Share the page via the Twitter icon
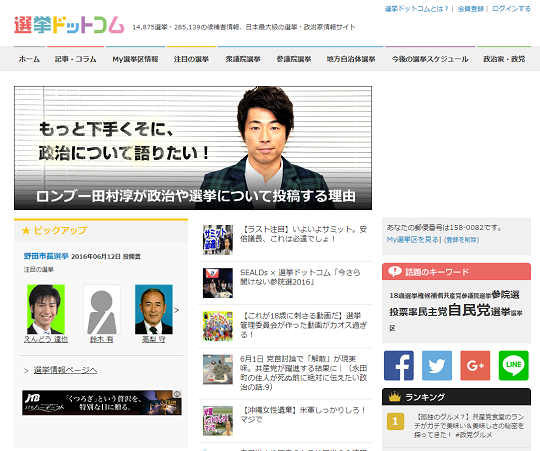The width and height of the screenshot is (540, 451). (437, 366)
